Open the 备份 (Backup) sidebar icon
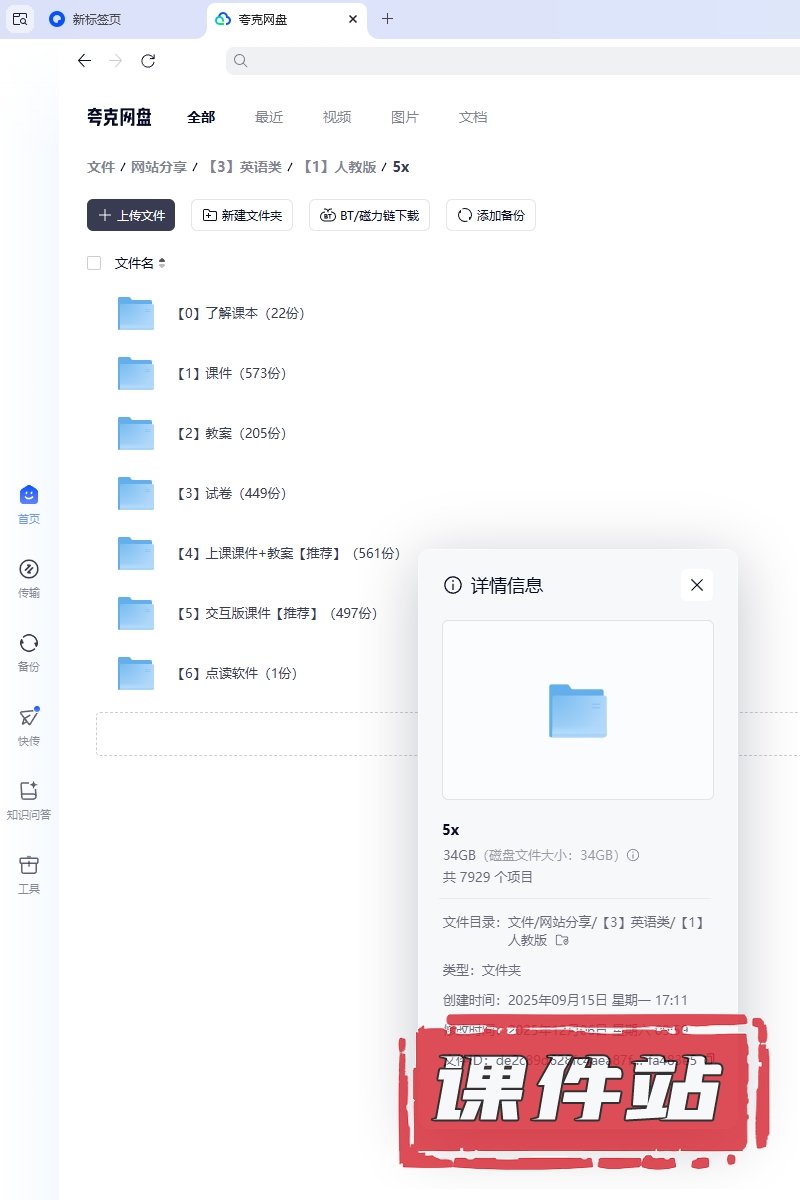This screenshot has width=800, height=1200. pos(29,644)
